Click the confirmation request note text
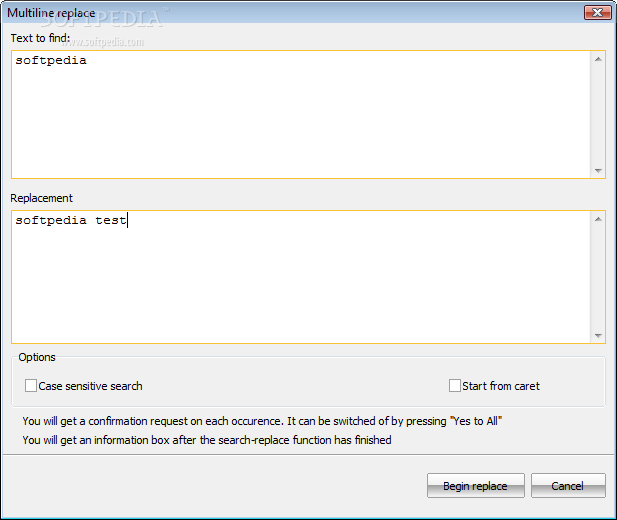Screen dimensions: 617x520 pyautogui.click(x=262, y=421)
